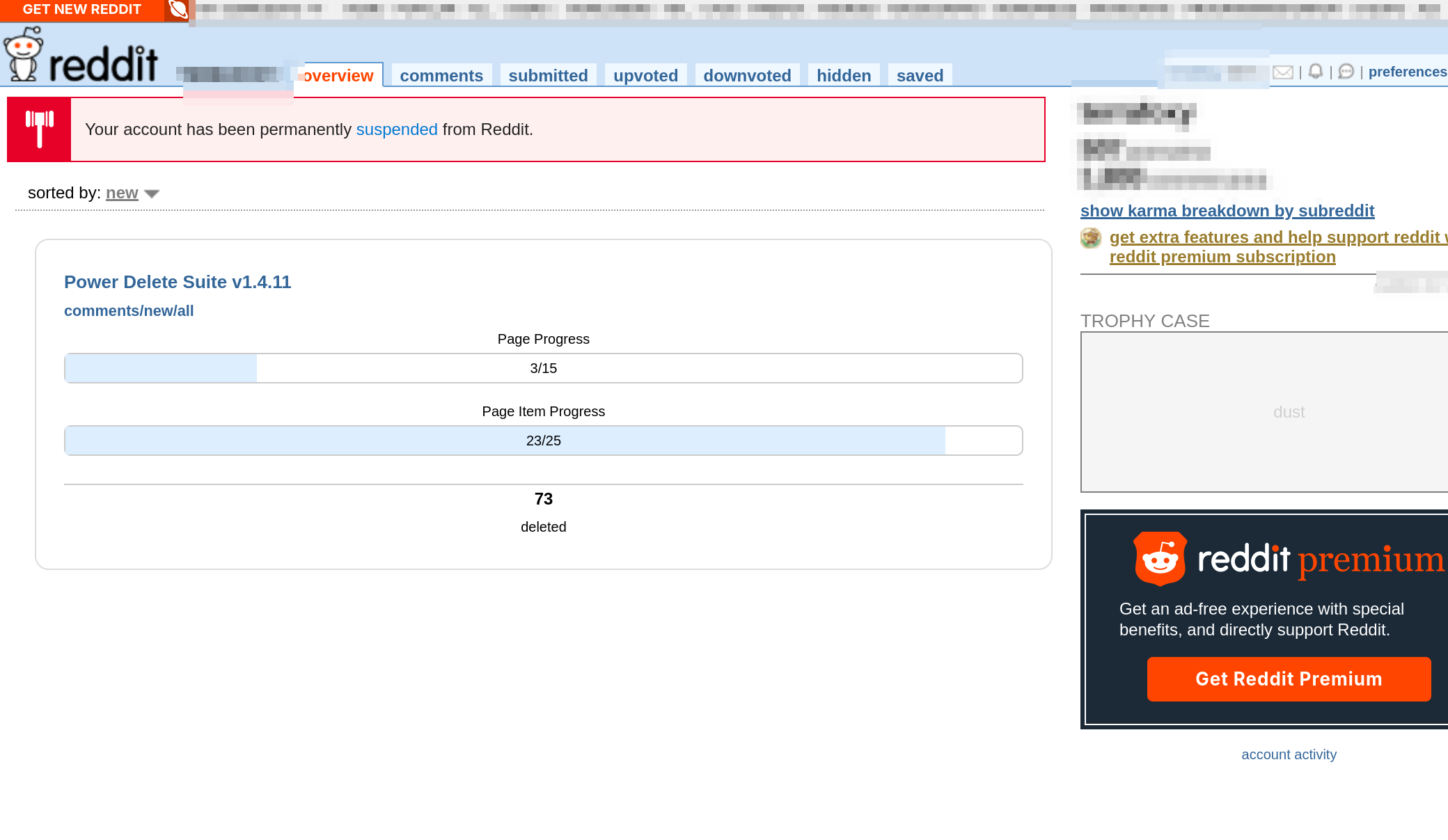The width and height of the screenshot is (1448, 840).
Task: Click the 'deleted' label text
Action: (543, 527)
